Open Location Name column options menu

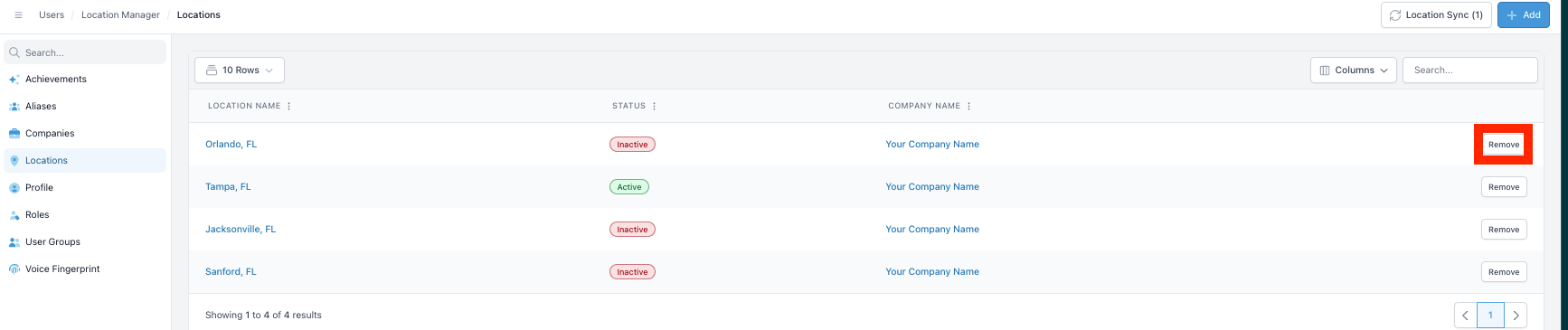pos(289,107)
